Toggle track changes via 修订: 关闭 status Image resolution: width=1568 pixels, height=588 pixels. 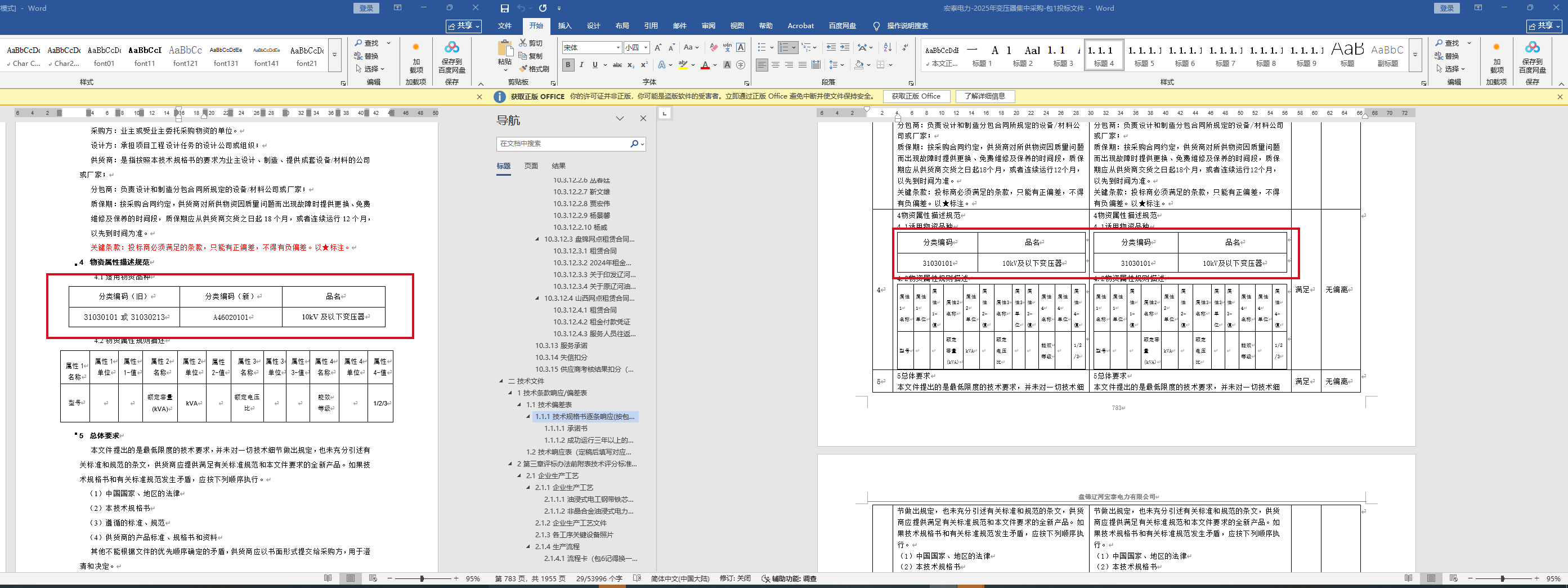coord(735,579)
